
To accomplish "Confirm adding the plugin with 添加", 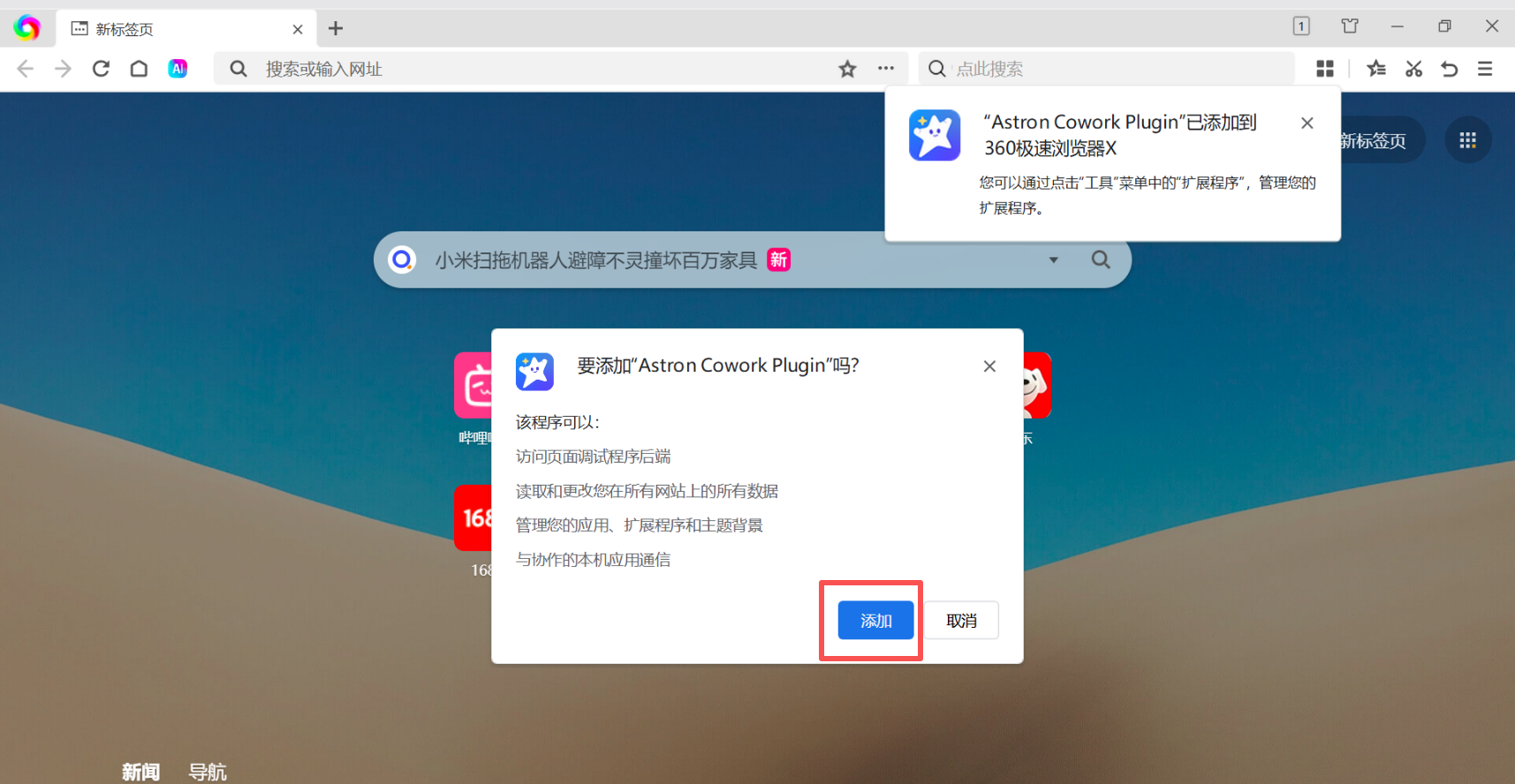I will click(x=875, y=621).
